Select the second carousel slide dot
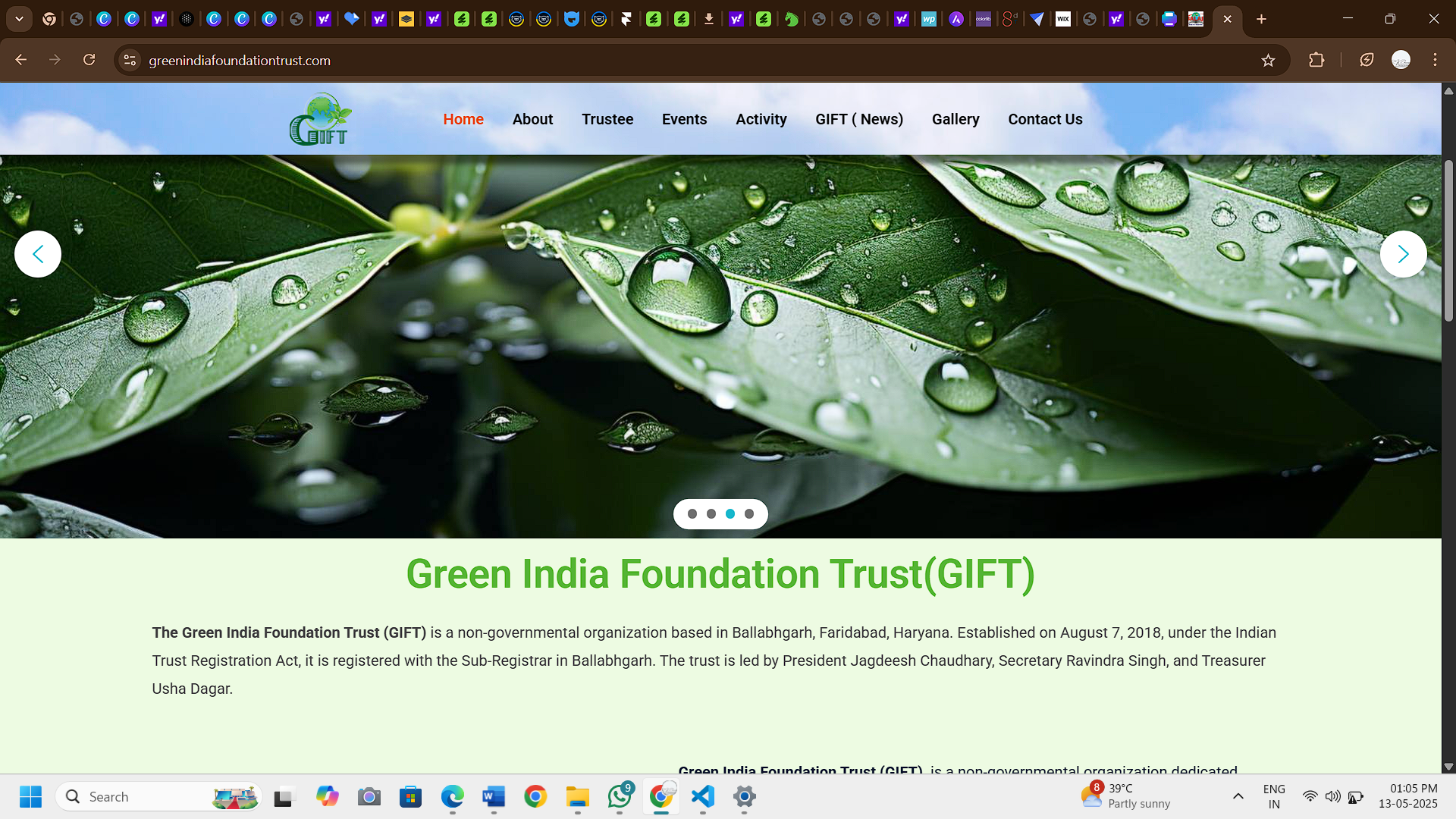Screen dimensions: 1456x819 [x=711, y=514]
